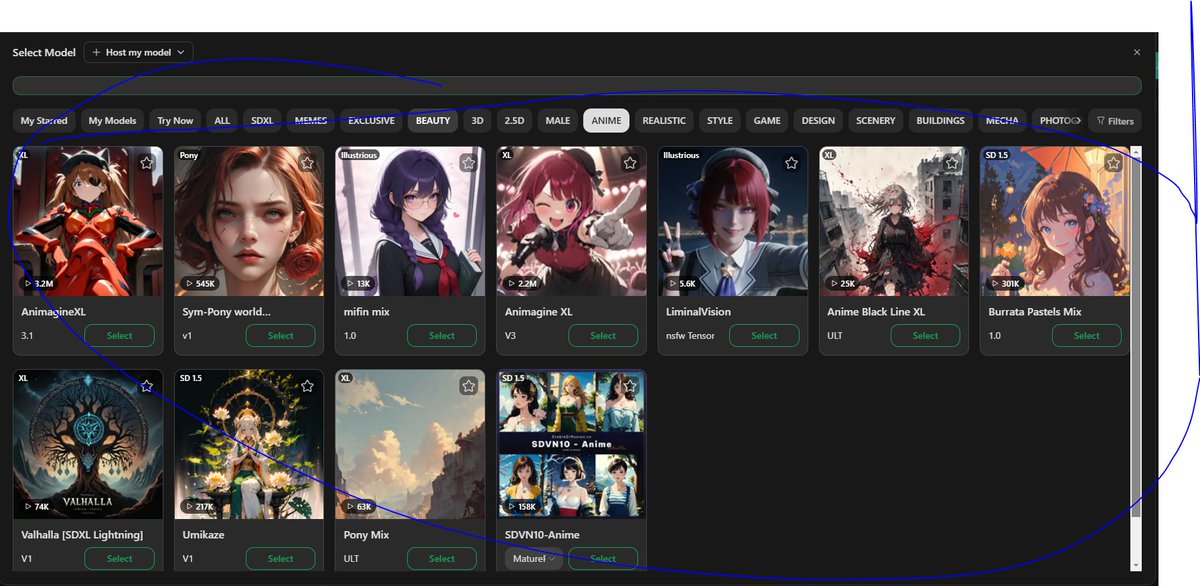Select the BEAUTY category tab
The width and height of the screenshot is (1200, 586).
[433, 121]
